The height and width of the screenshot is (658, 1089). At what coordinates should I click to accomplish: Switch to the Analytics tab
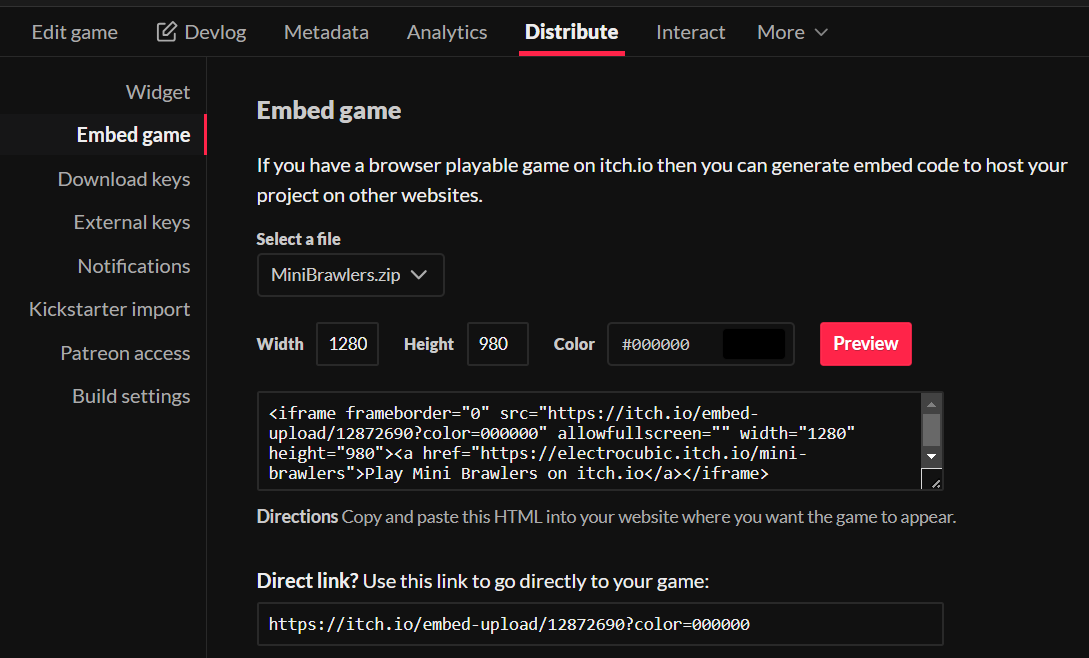click(x=447, y=32)
